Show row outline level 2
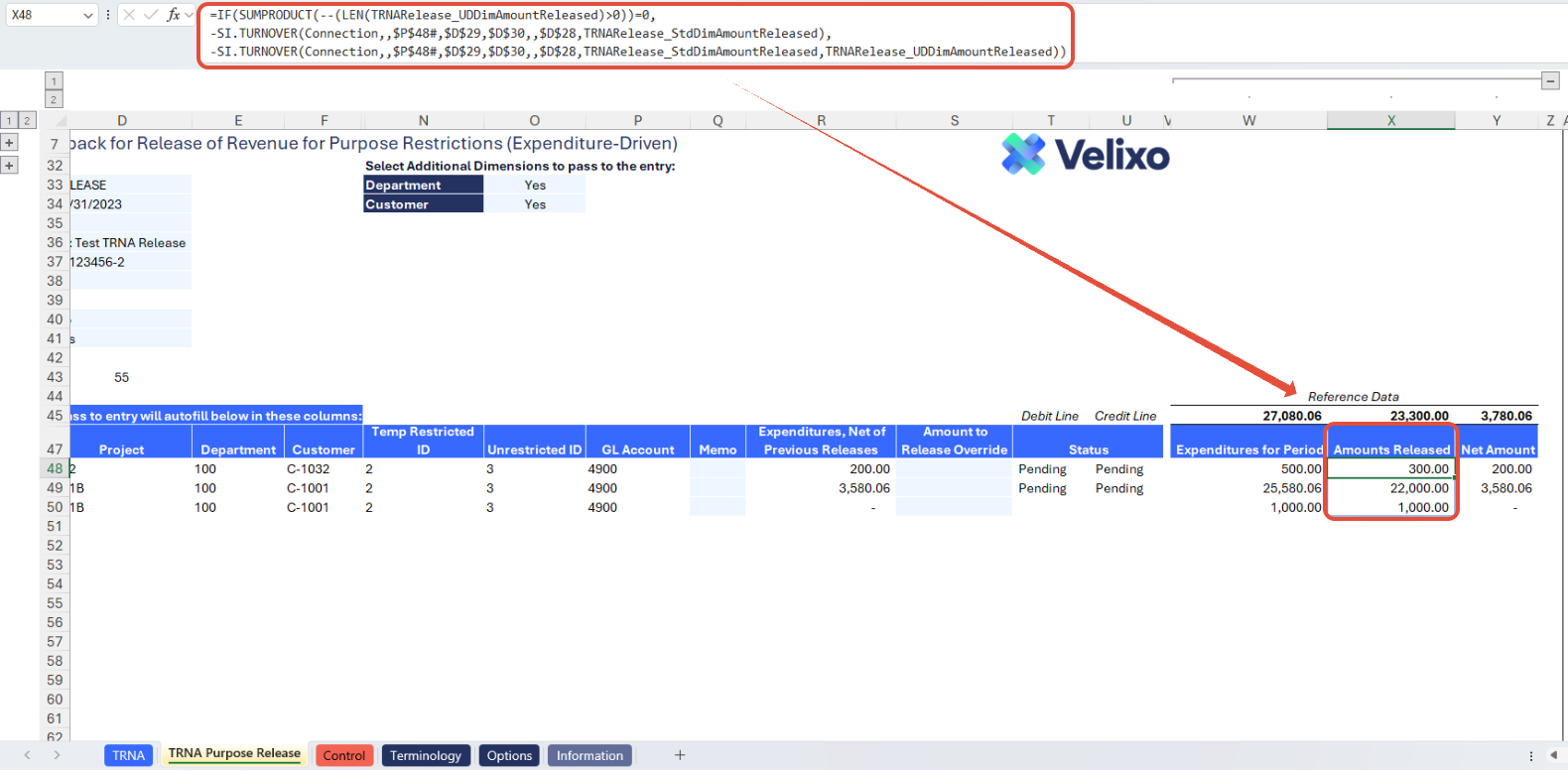Viewport: 1568px width, 771px height. tap(27, 121)
